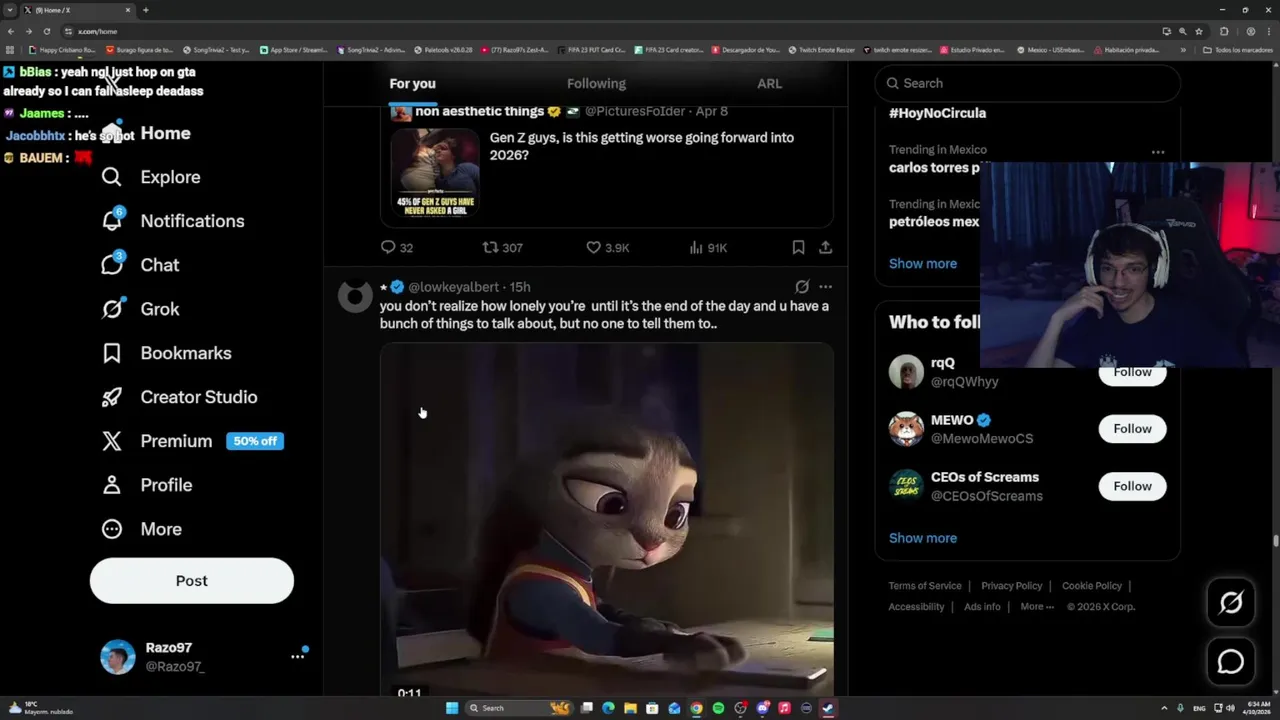Show more accounts to follow
This screenshot has height=720, width=1280.
[923, 538]
